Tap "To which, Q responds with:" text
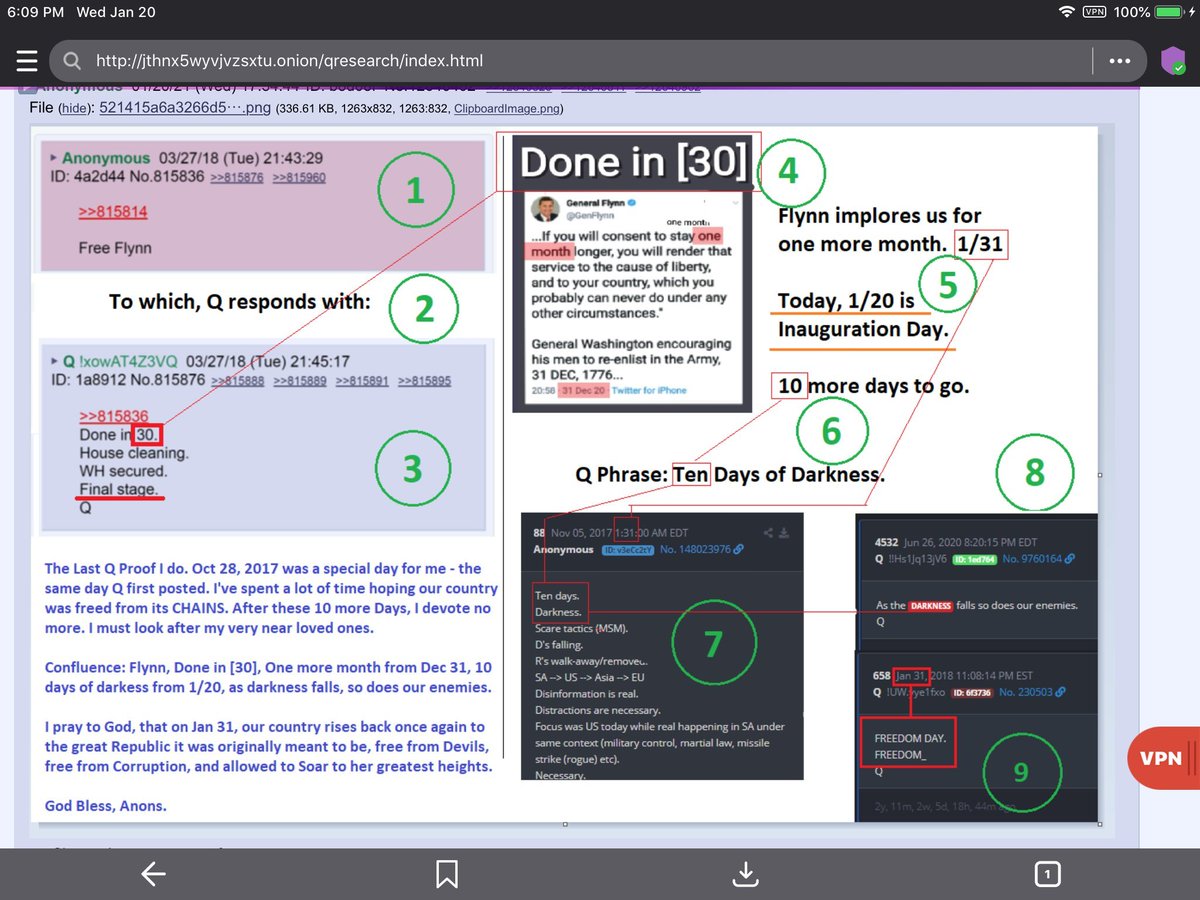Viewport: 1200px width, 900px height. (x=239, y=301)
